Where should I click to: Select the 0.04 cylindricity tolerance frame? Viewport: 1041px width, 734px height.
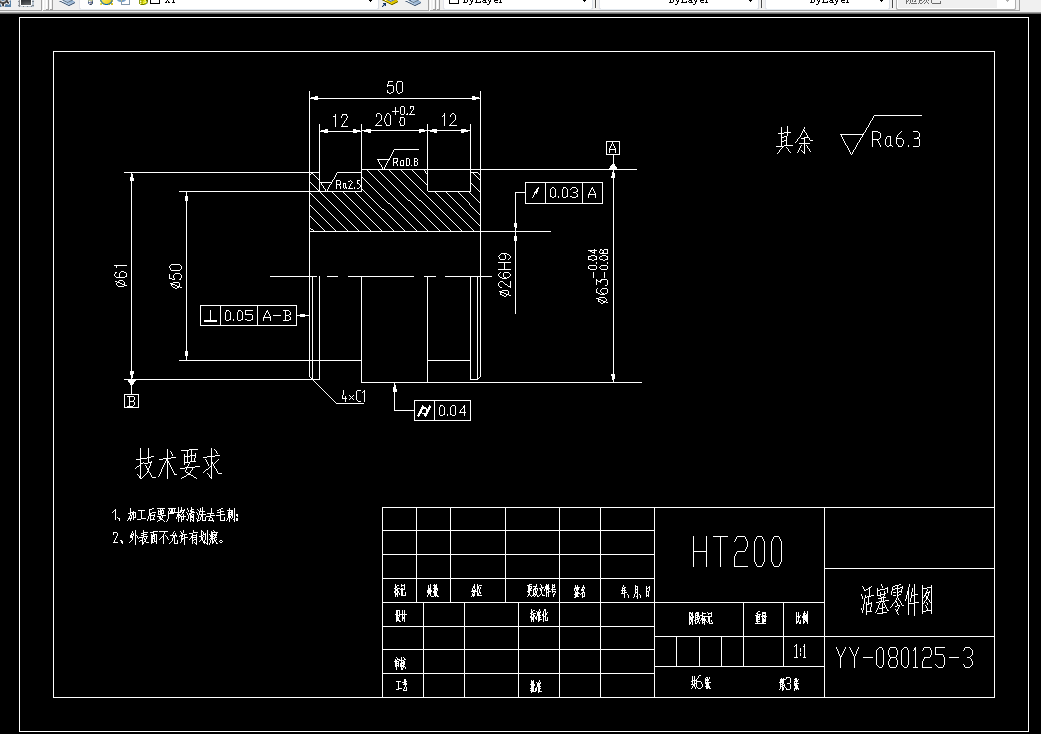[442, 411]
